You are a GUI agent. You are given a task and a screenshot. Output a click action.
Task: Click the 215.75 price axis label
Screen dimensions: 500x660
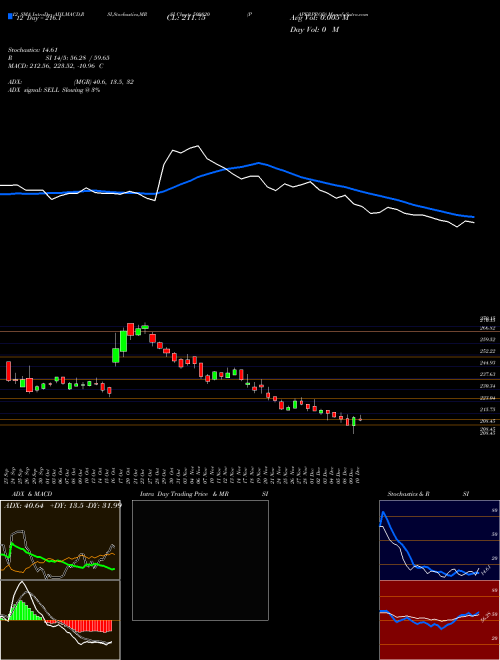point(489,409)
